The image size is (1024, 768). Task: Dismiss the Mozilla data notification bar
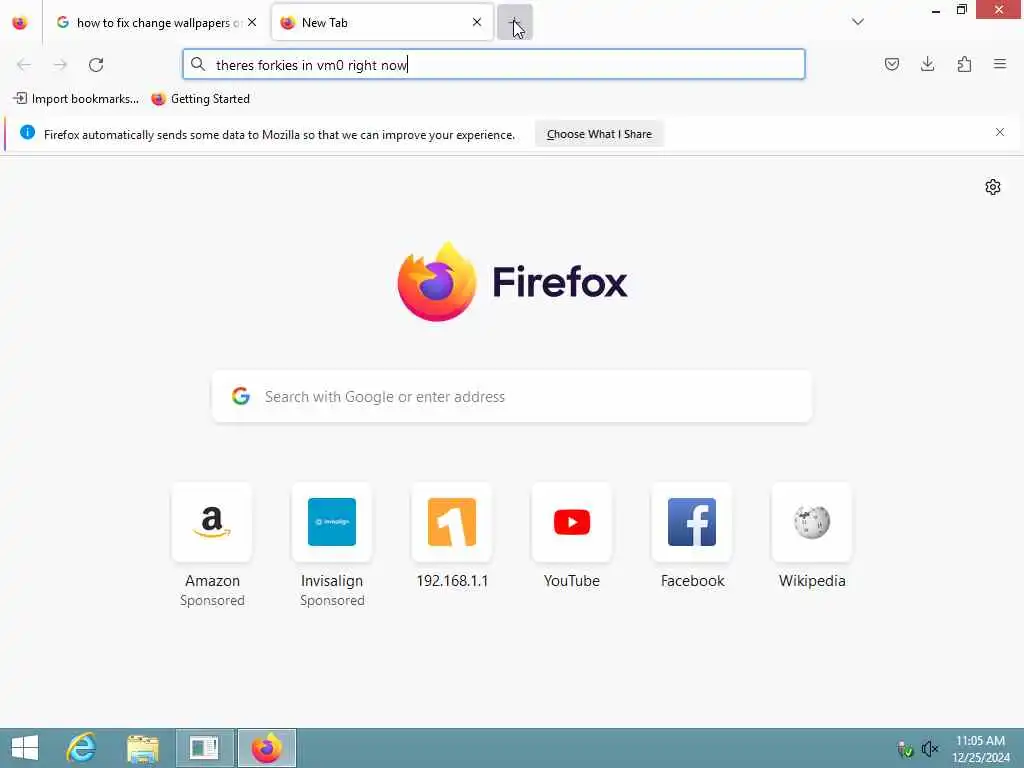pyautogui.click(x=1000, y=132)
